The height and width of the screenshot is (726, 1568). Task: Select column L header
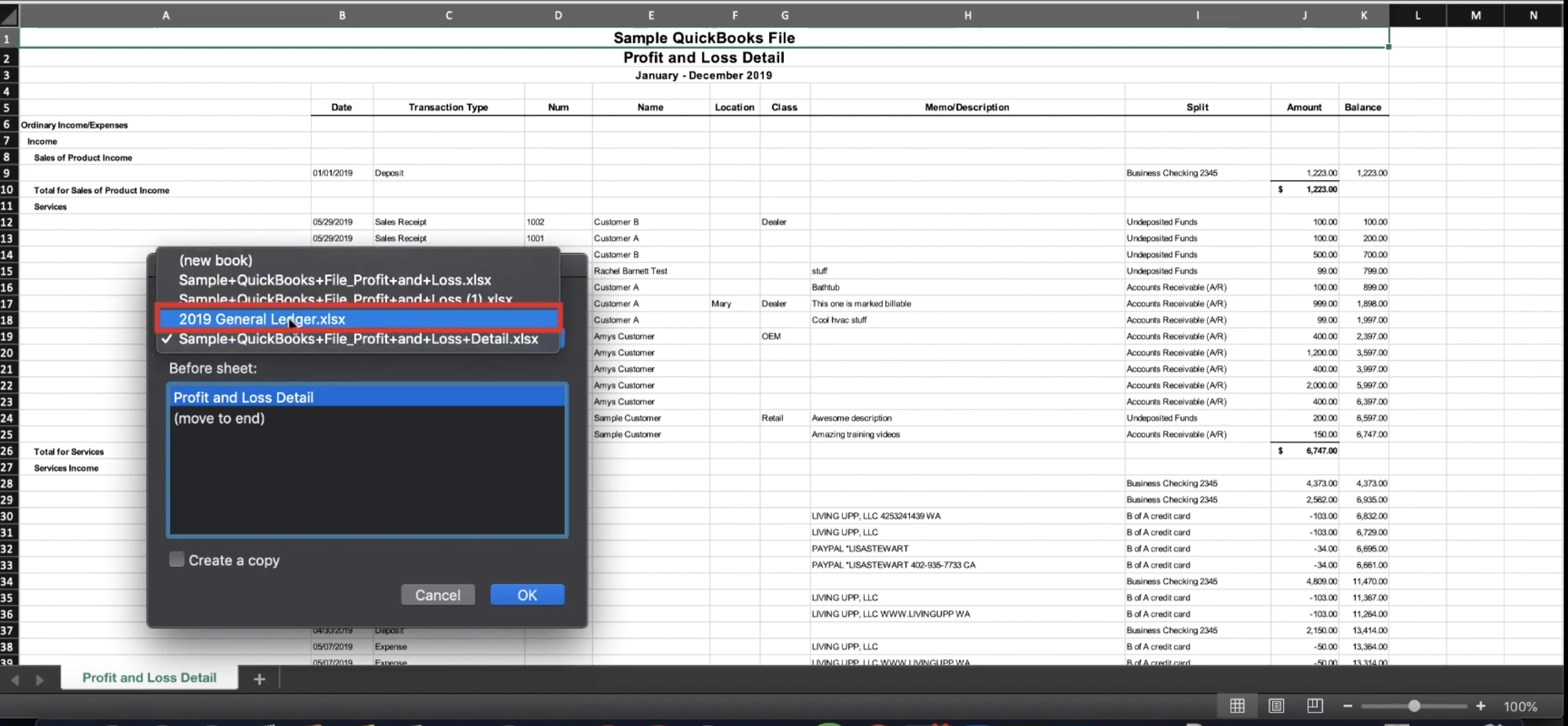pyautogui.click(x=1418, y=16)
